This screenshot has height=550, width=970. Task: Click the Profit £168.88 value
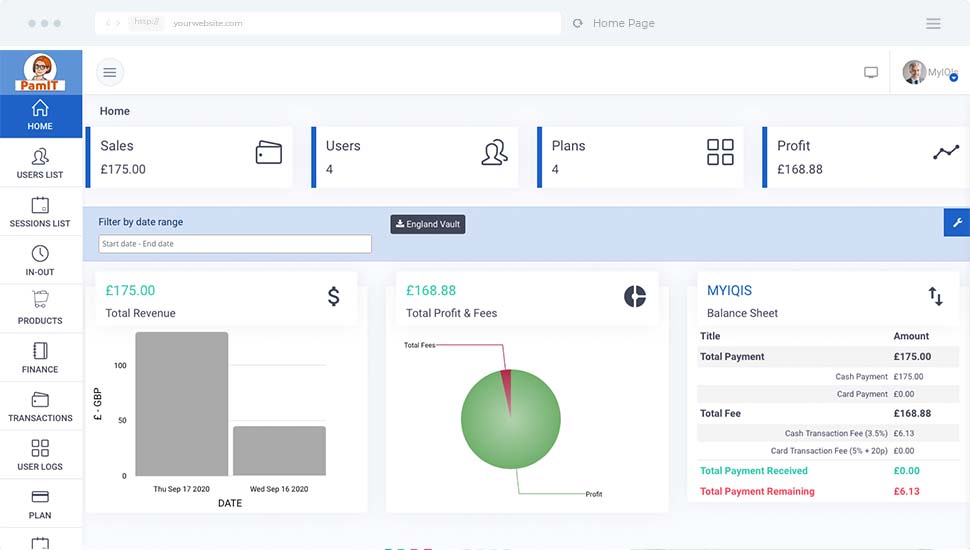click(800, 169)
